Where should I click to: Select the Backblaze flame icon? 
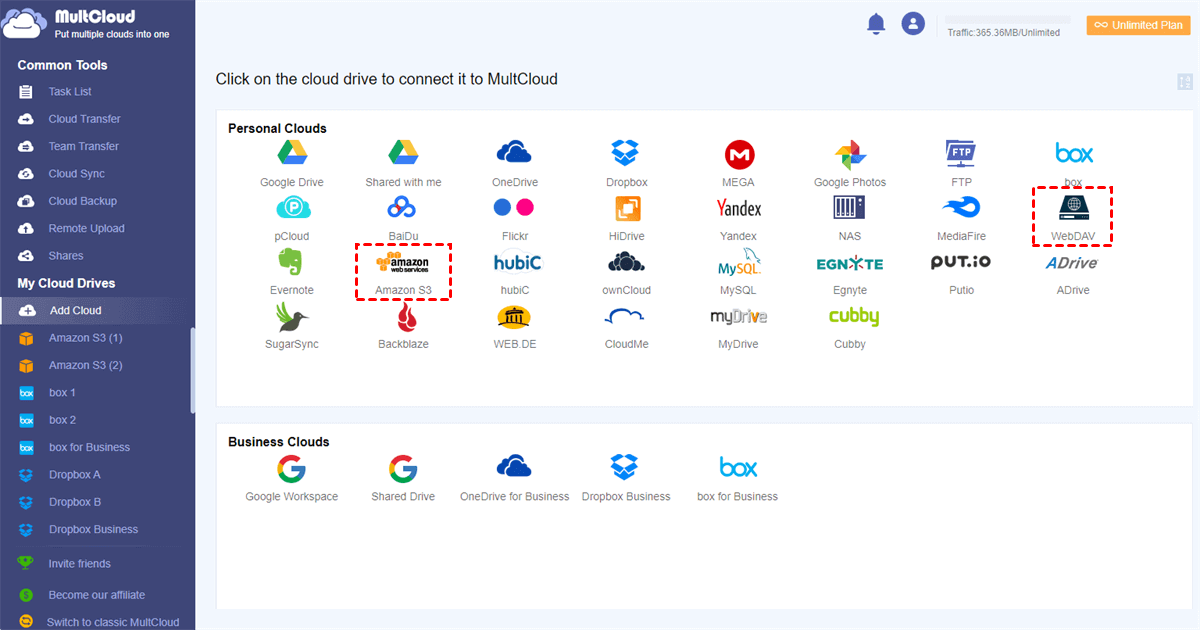(405, 317)
